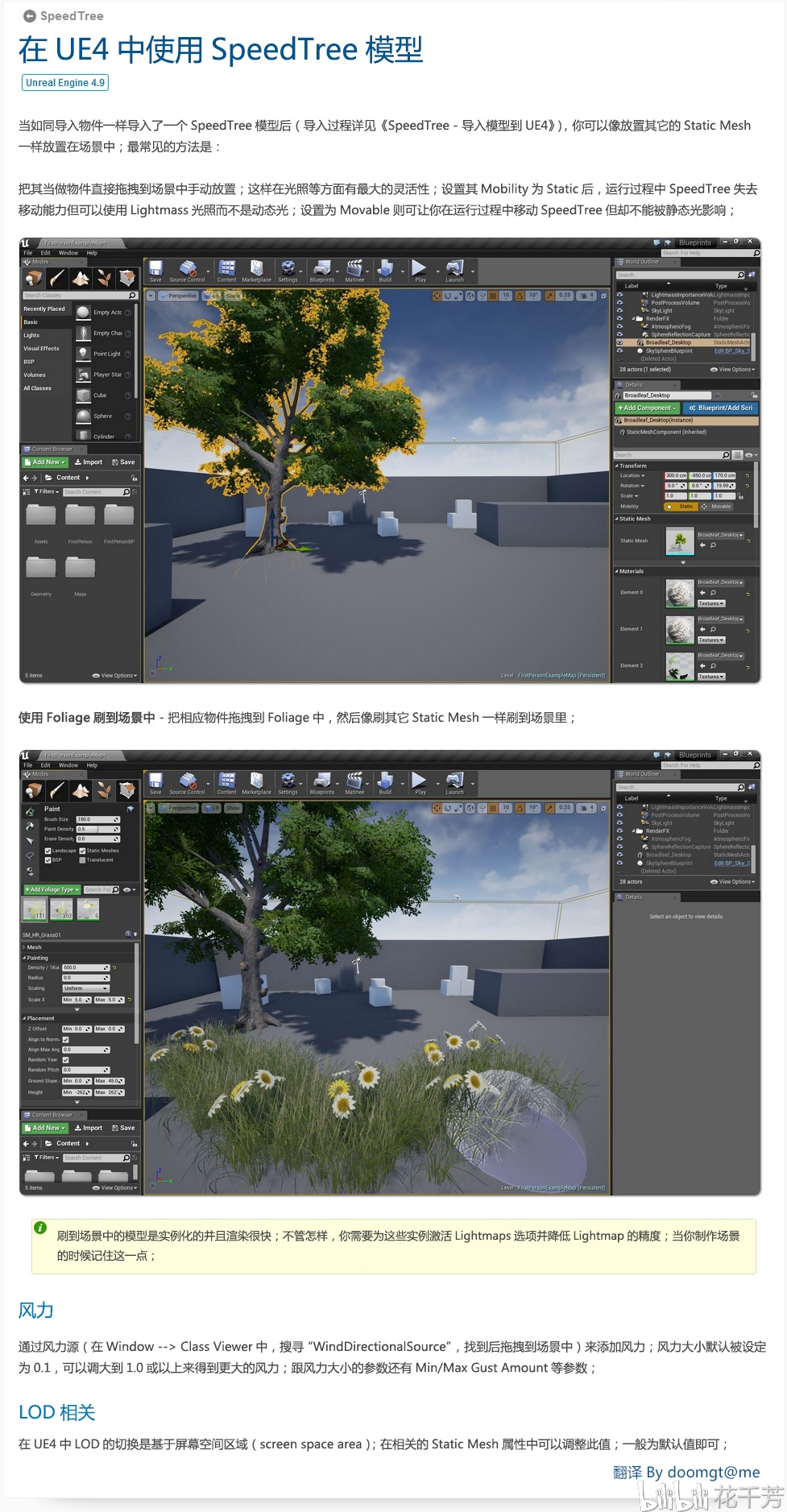The width and height of the screenshot is (787, 1512).
Task: Click Launch toolbar icon in first screenshot
Action: pos(455,271)
